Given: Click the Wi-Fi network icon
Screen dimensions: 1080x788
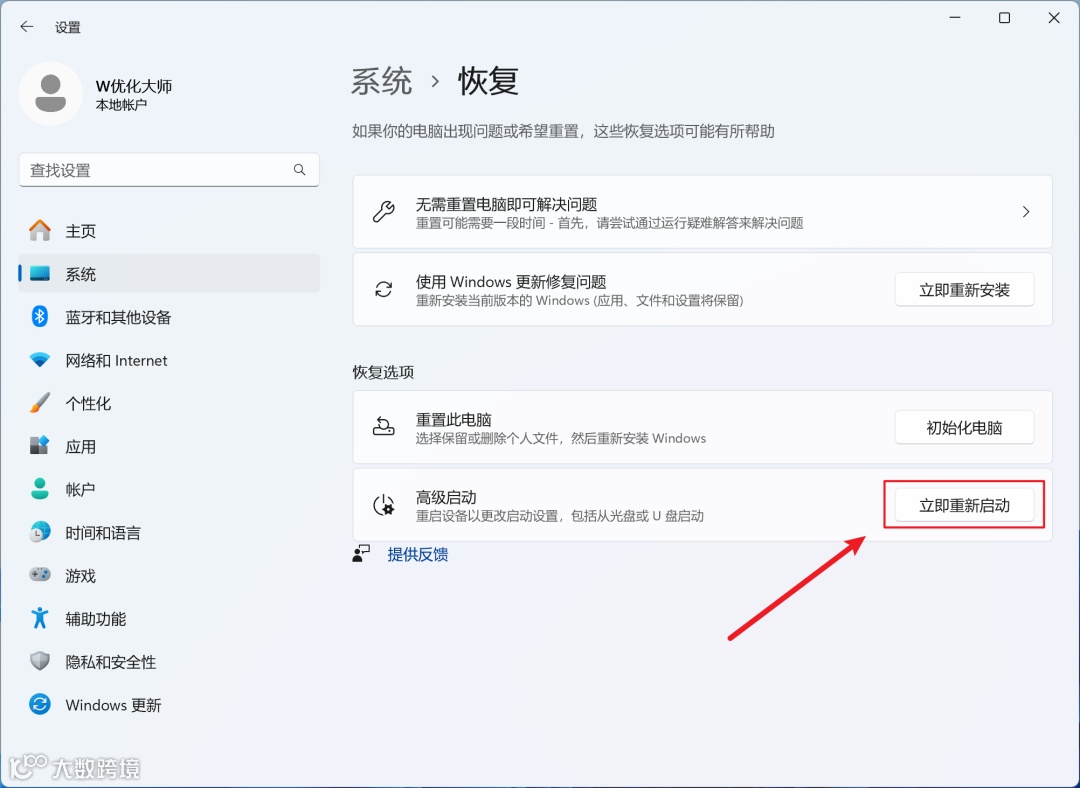Looking at the screenshot, I should (40, 360).
